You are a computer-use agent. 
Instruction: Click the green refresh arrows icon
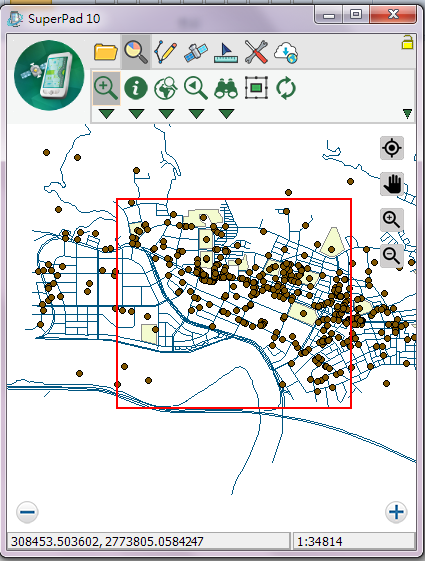286,88
